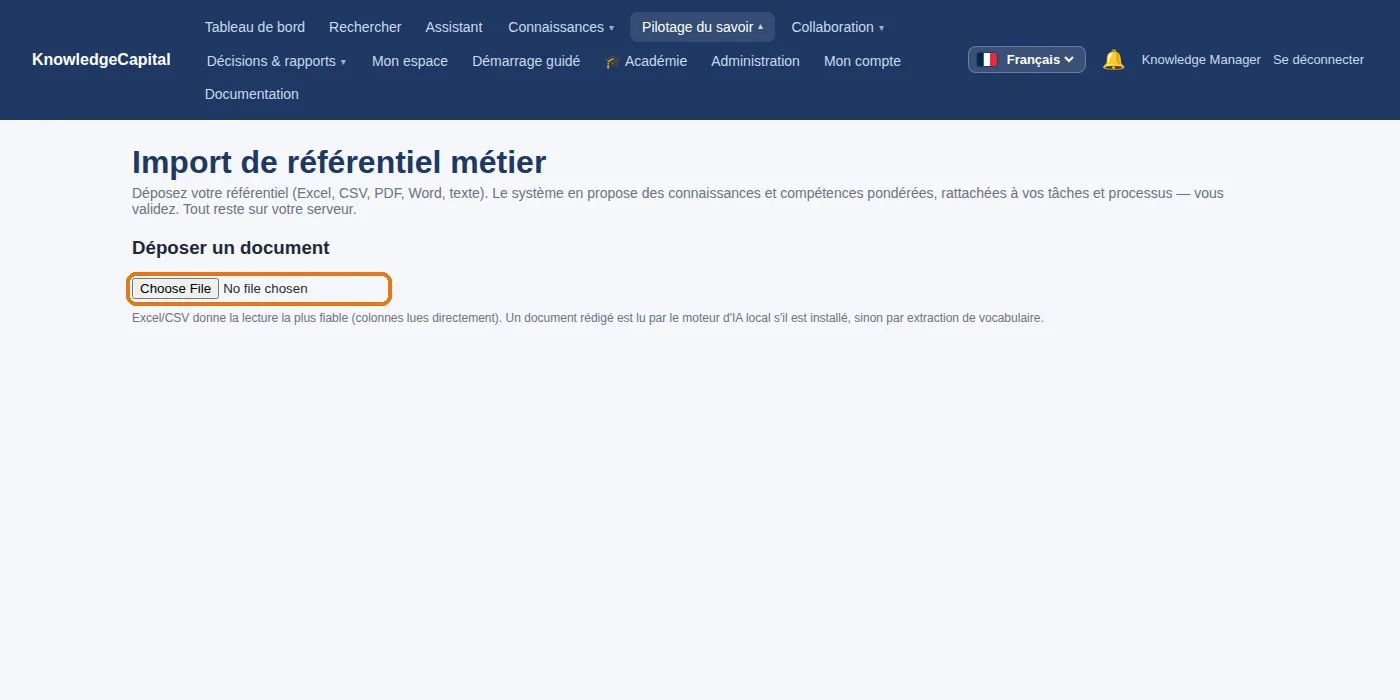Click the 'Import de référentiel métier' heading

pyautogui.click(x=339, y=162)
